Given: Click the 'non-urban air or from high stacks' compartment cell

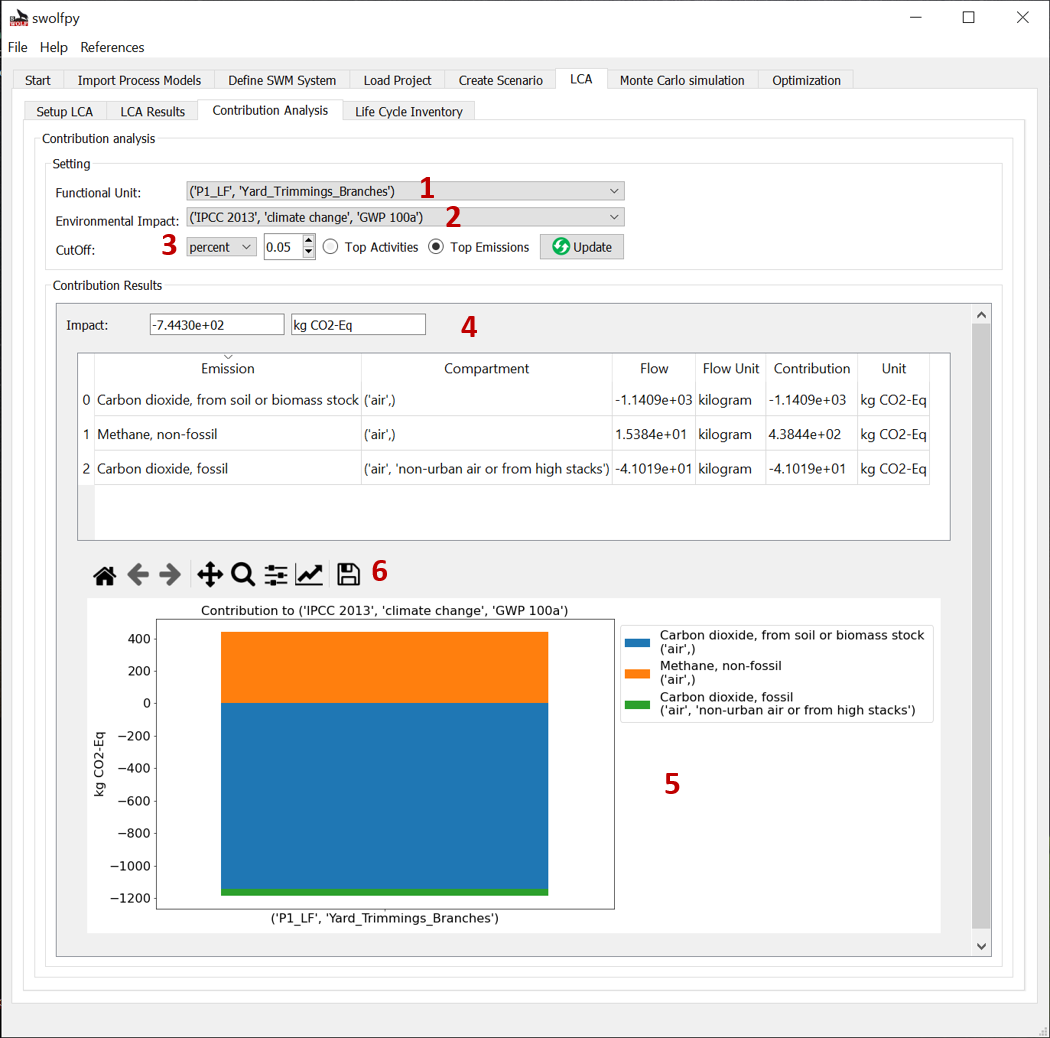Looking at the screenshot, I should click(x=486, y=468).
